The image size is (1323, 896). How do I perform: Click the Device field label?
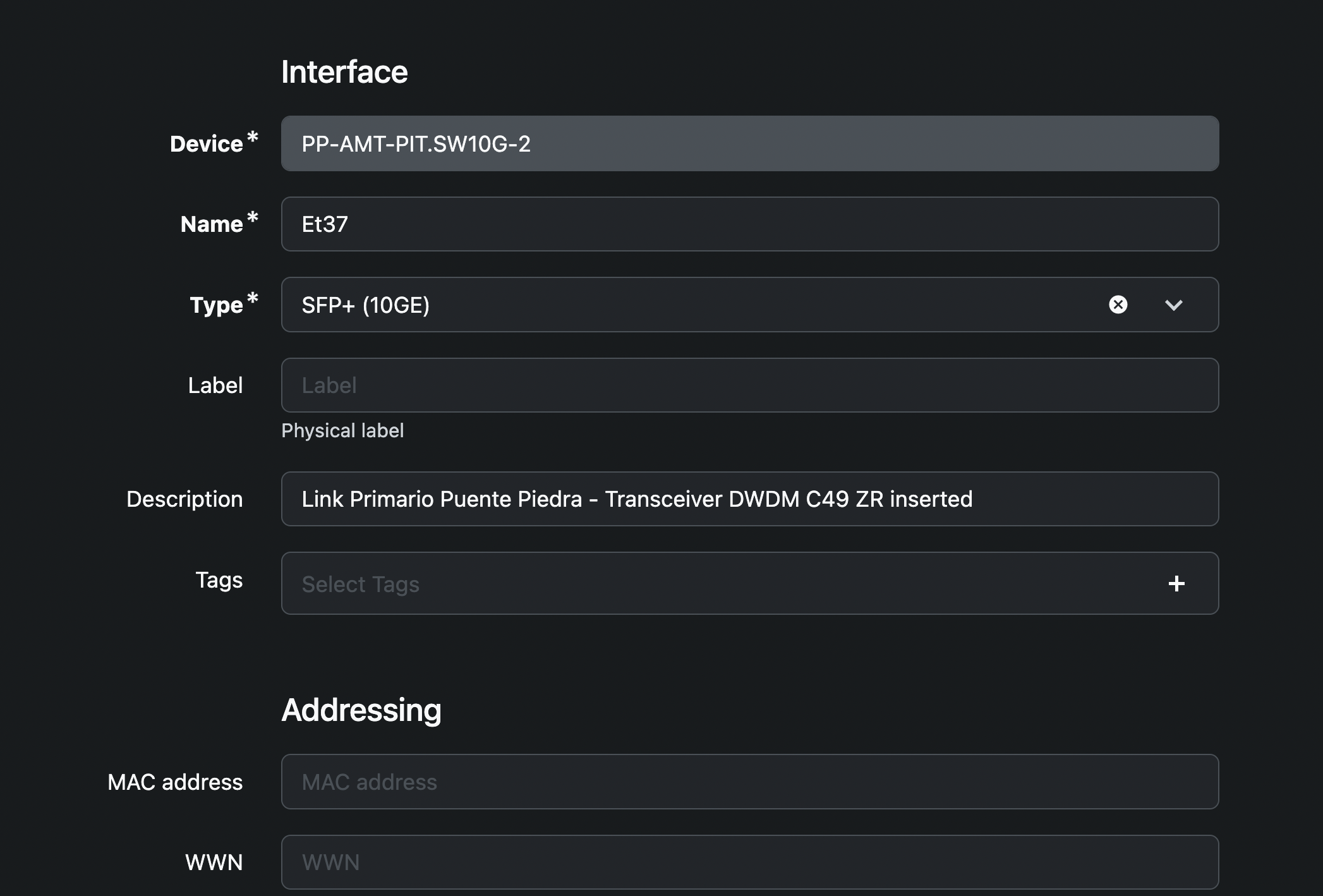[206, 144]
